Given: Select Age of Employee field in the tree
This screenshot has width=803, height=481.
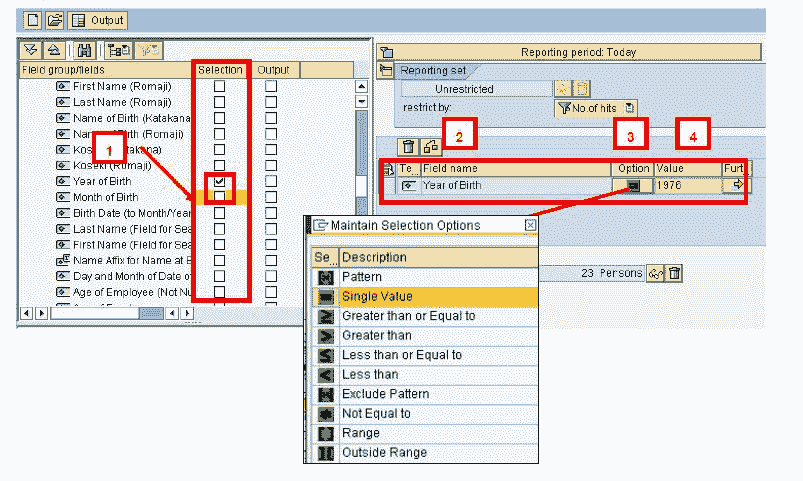Looking at the screenshot, I should pyautogui.click(x=132, y=292).
